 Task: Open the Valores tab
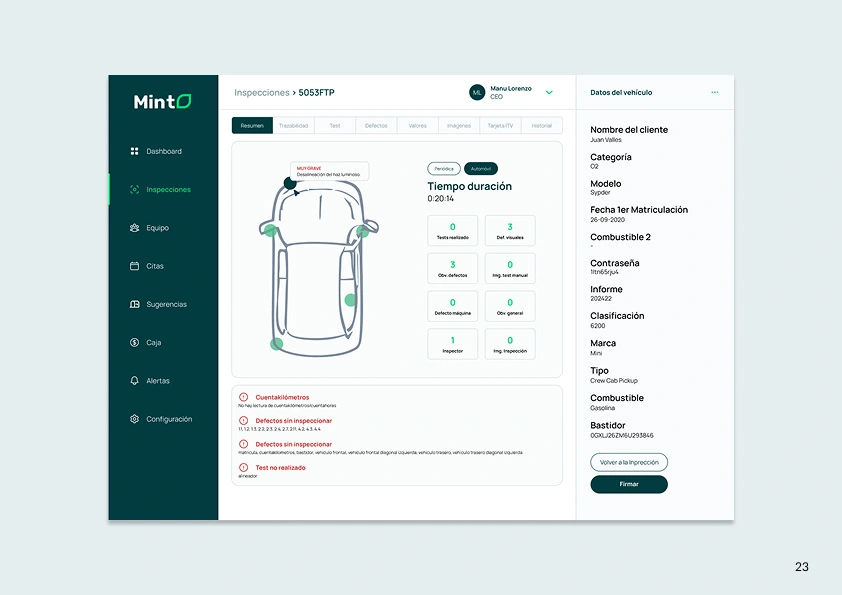(x=418, y=125)
